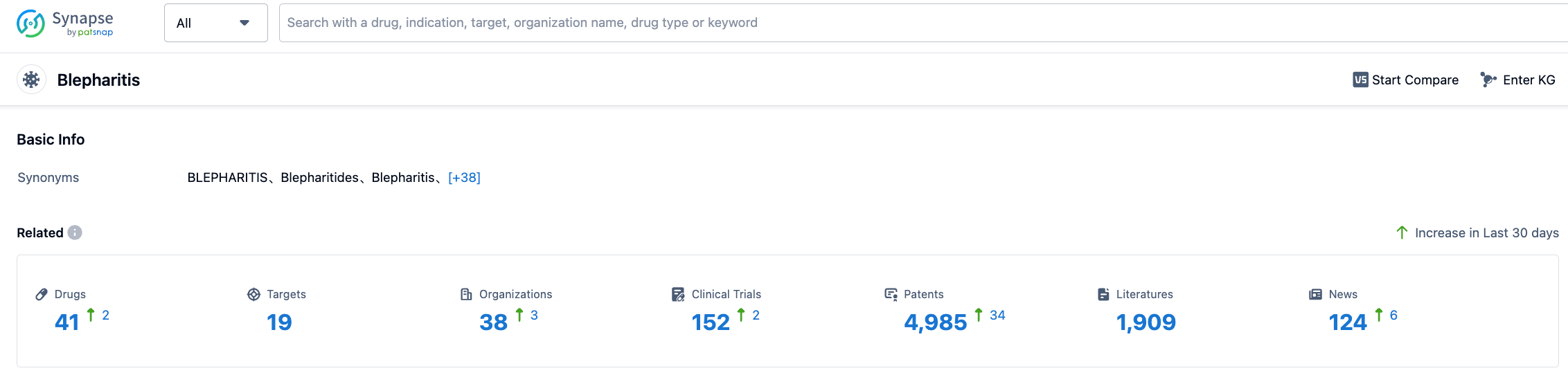Open the 152 clinical trials count
Viewport: 1568px width, 375px height.
pyautogui.click(x=711, y=322)
